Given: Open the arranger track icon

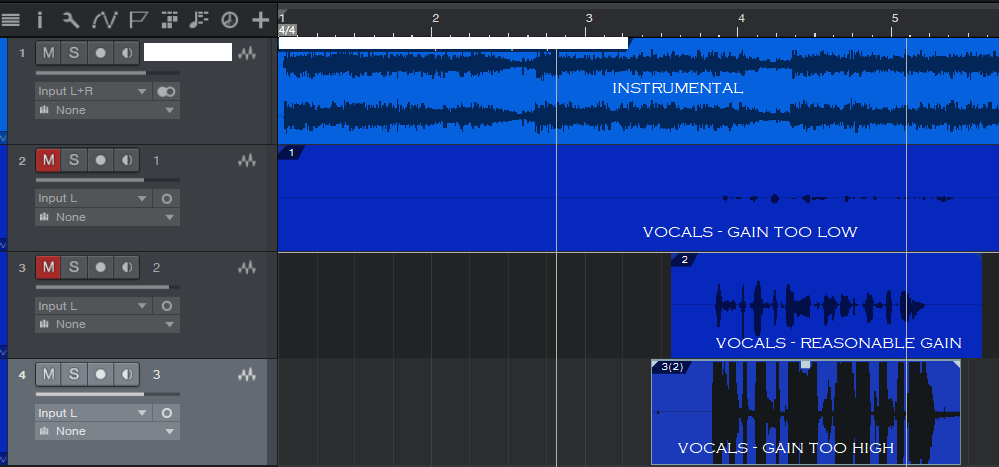Looking at the screenshot, I should coord(169,20).
